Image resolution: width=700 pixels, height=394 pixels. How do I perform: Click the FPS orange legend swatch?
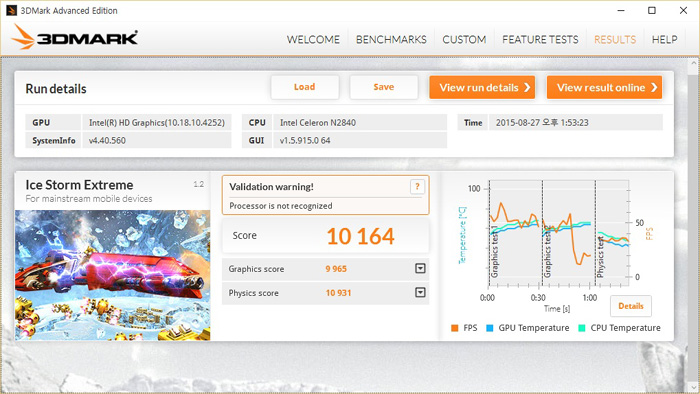click(454, 328)
